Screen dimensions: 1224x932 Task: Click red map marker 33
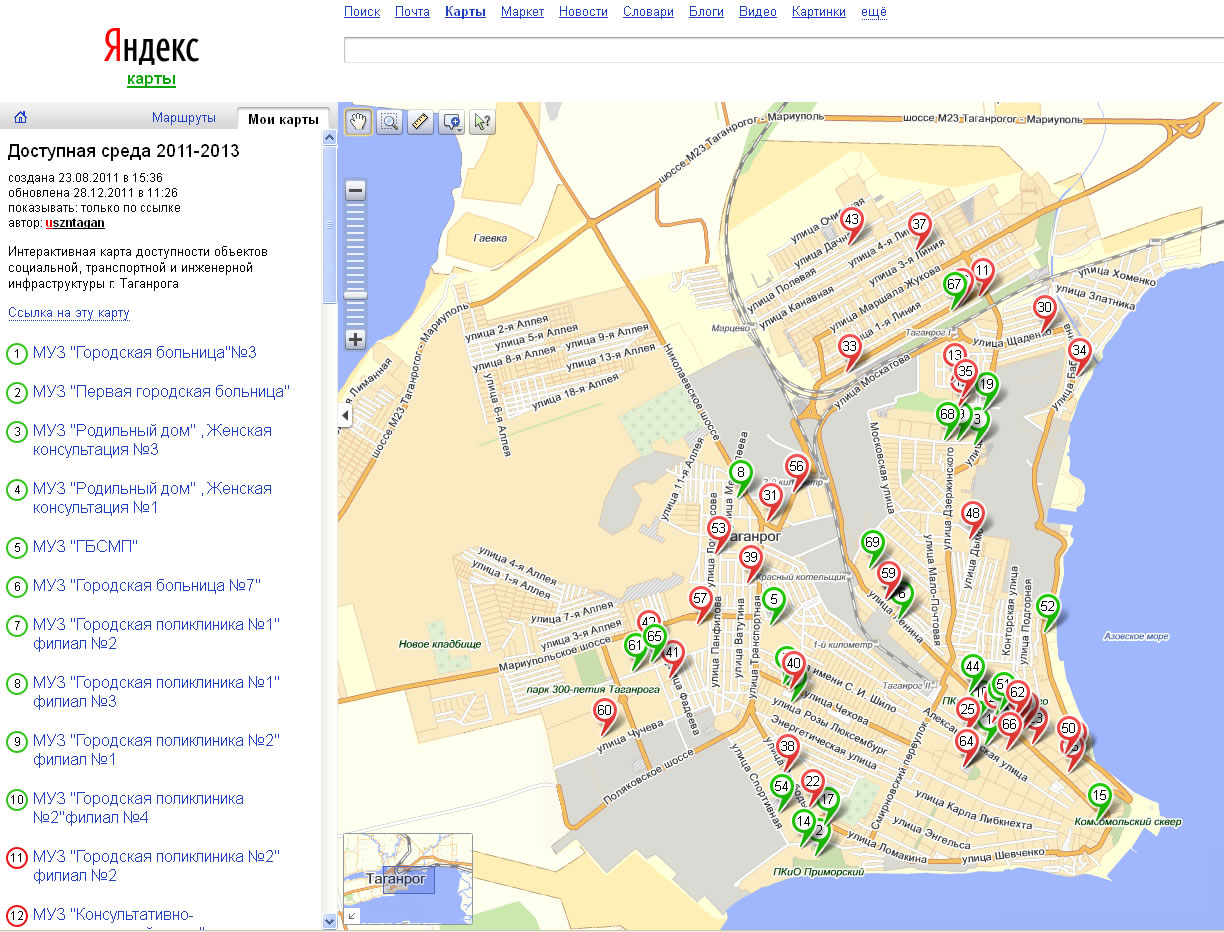click(x=850, y=348)
